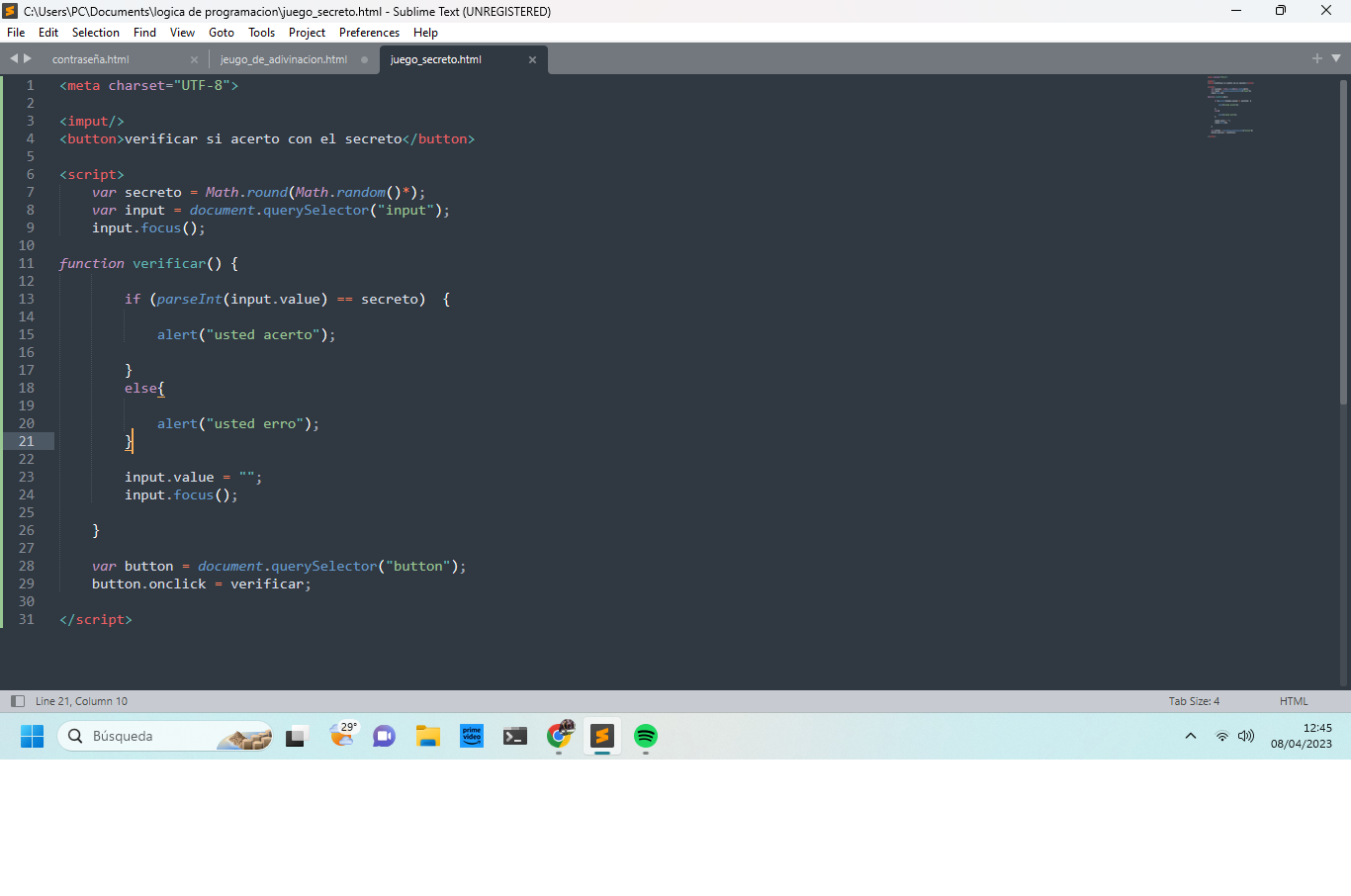Open the terminal app in taskbar
Viewport: 1351px width, 896px height.
[515, 736]
